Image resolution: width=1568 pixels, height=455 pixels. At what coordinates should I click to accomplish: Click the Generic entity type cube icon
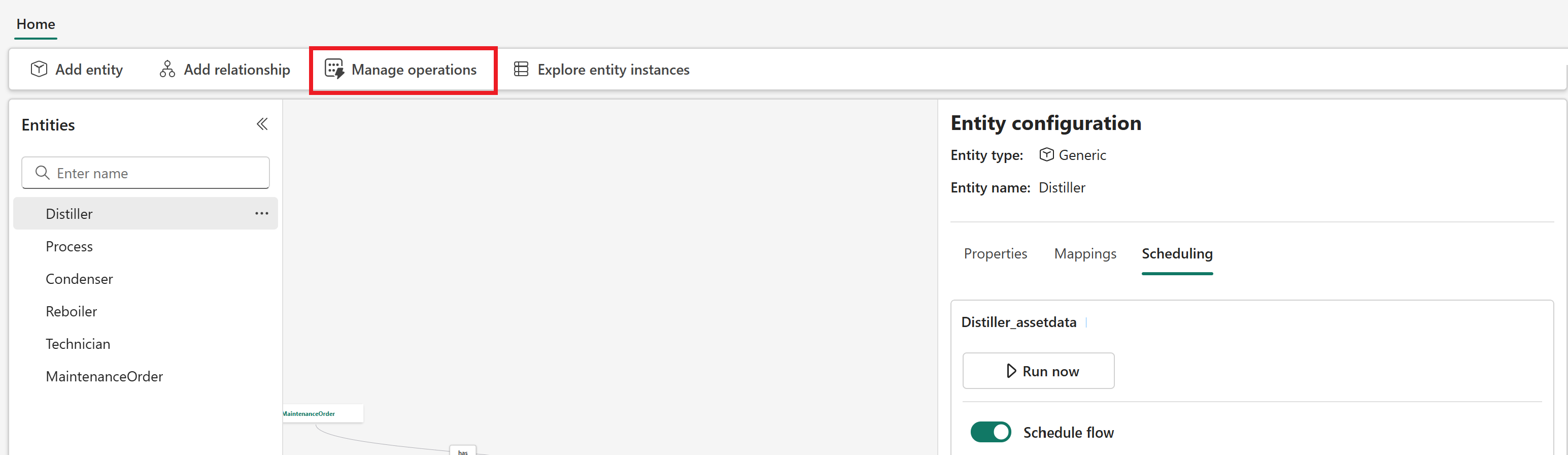pos(1046,155)
